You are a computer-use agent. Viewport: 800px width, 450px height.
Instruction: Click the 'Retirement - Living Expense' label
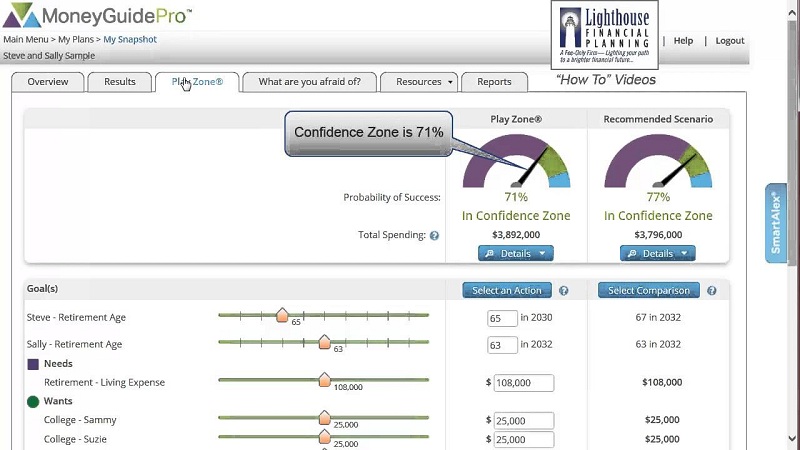(x=105, y=382)
